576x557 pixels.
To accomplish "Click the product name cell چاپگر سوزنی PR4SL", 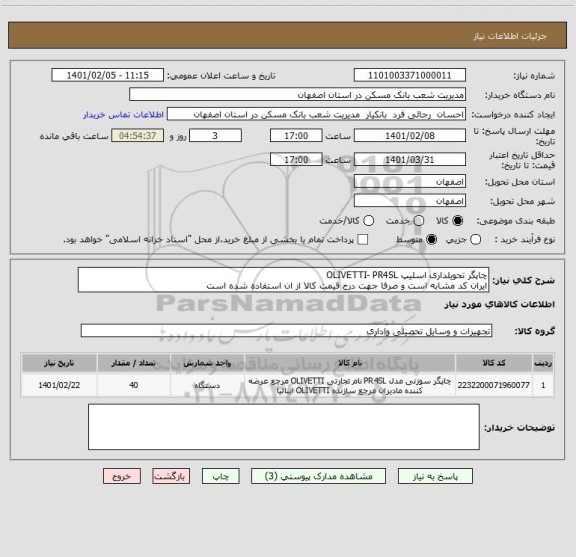I will (x=350, y=385).
